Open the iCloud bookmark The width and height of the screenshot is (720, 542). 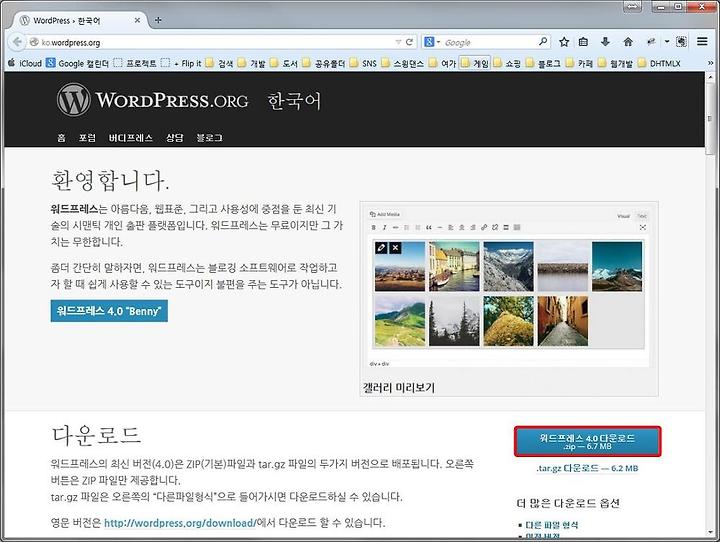(x=25, y=63)
